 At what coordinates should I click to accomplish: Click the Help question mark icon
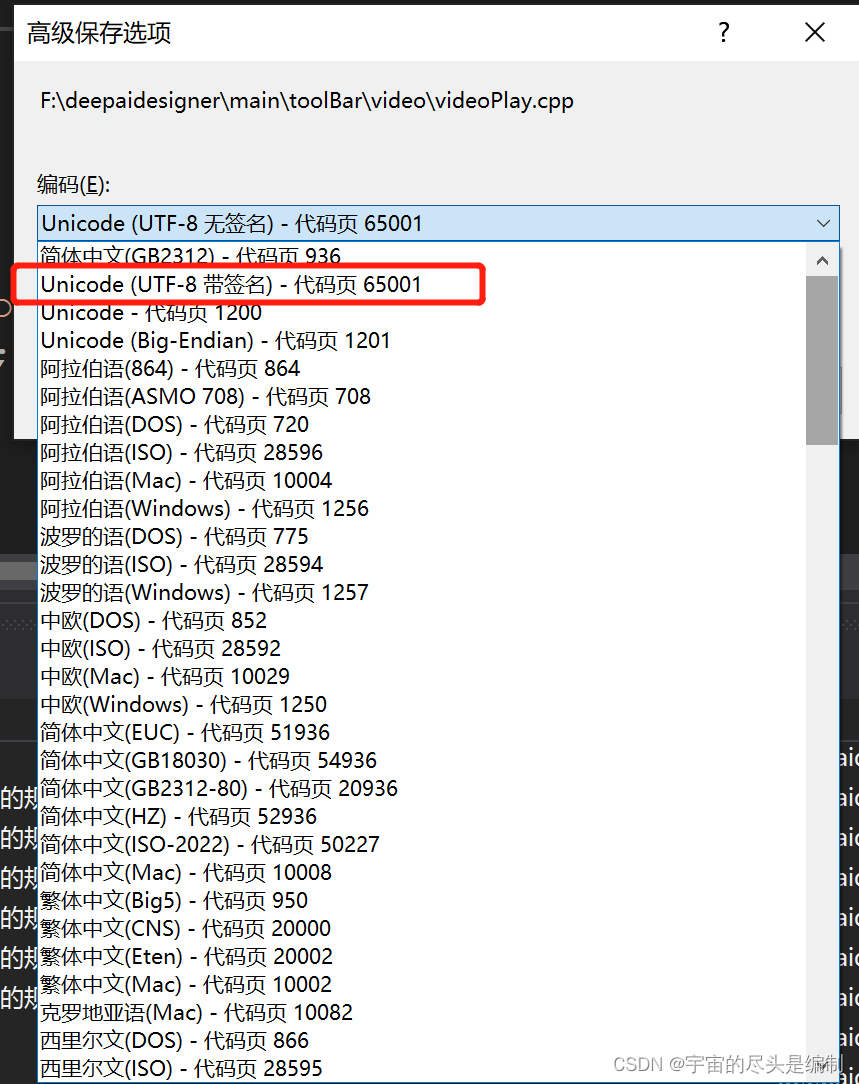click(723, 33)
